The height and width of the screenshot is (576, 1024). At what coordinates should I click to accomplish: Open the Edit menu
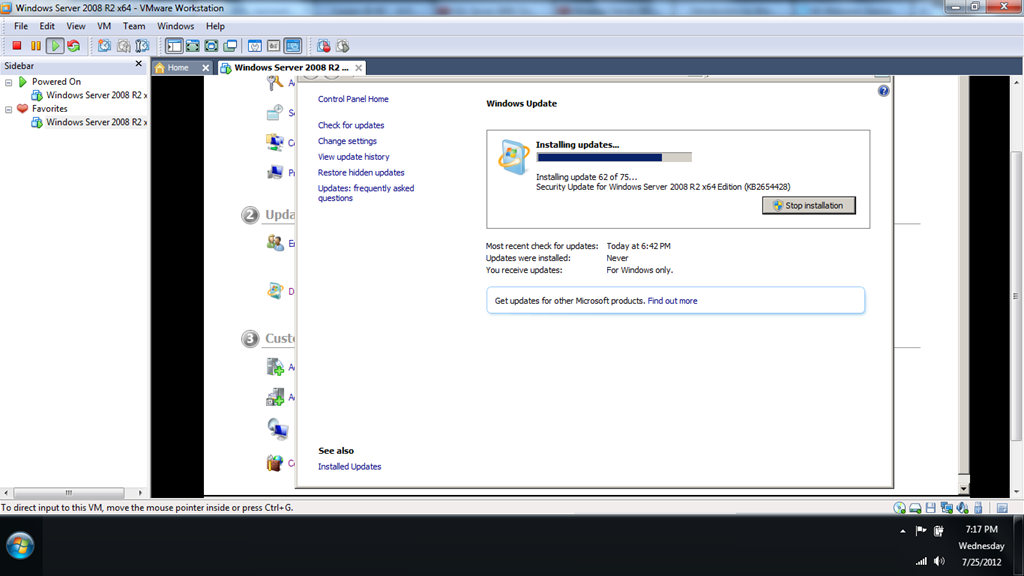(x=47, y=26)
